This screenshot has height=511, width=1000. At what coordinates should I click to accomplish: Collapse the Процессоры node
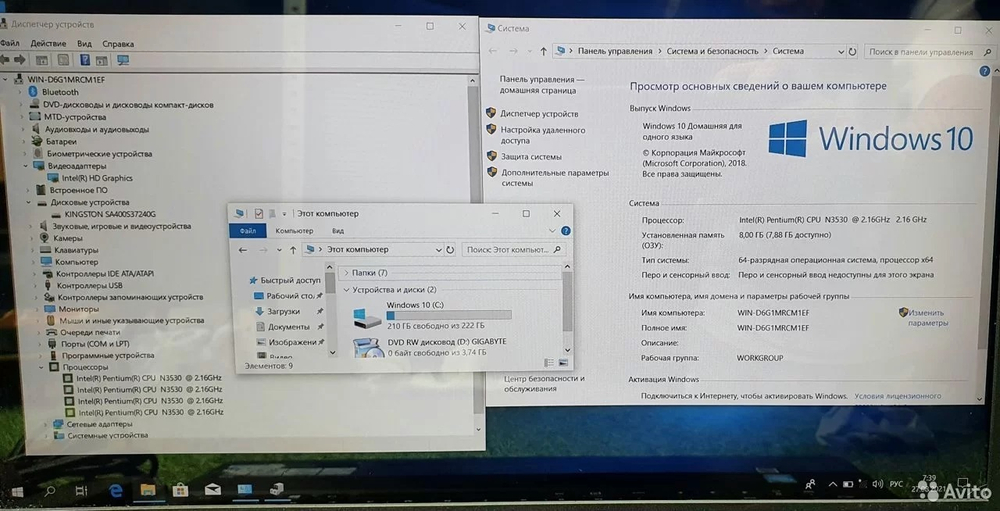click(x=41, y=367)
